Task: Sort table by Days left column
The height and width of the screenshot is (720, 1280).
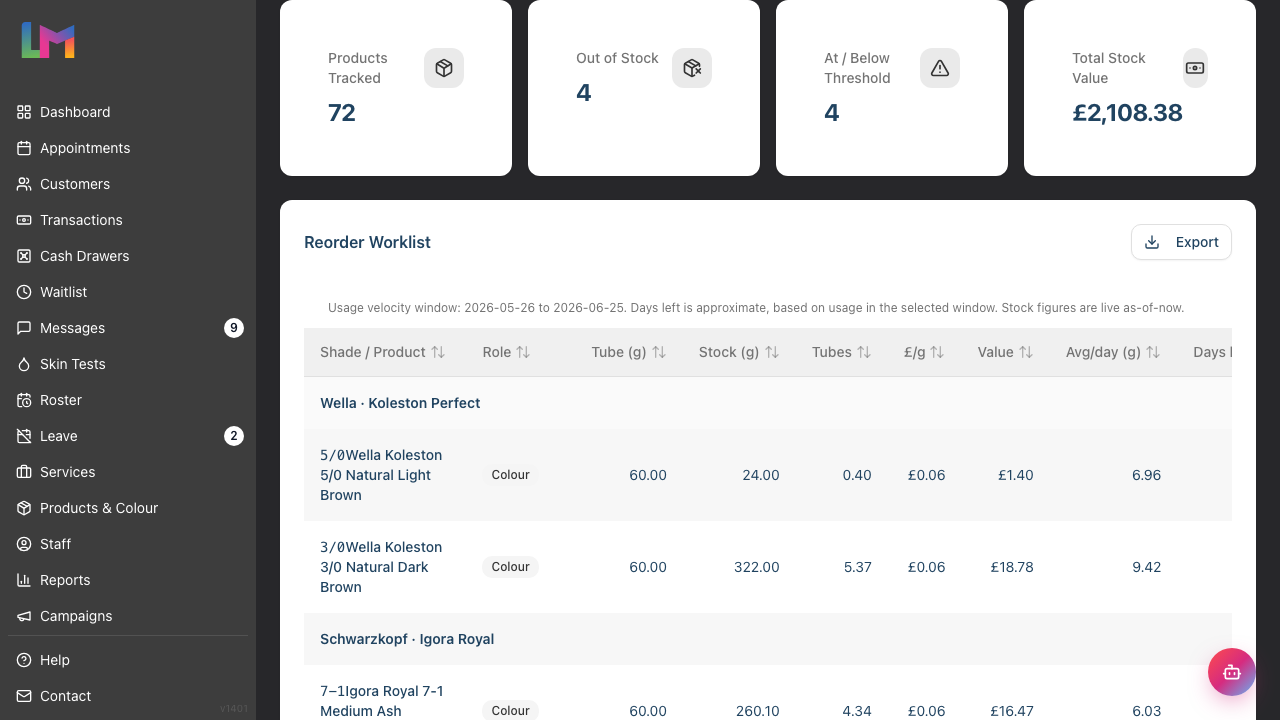Action: coord(1212,352)
